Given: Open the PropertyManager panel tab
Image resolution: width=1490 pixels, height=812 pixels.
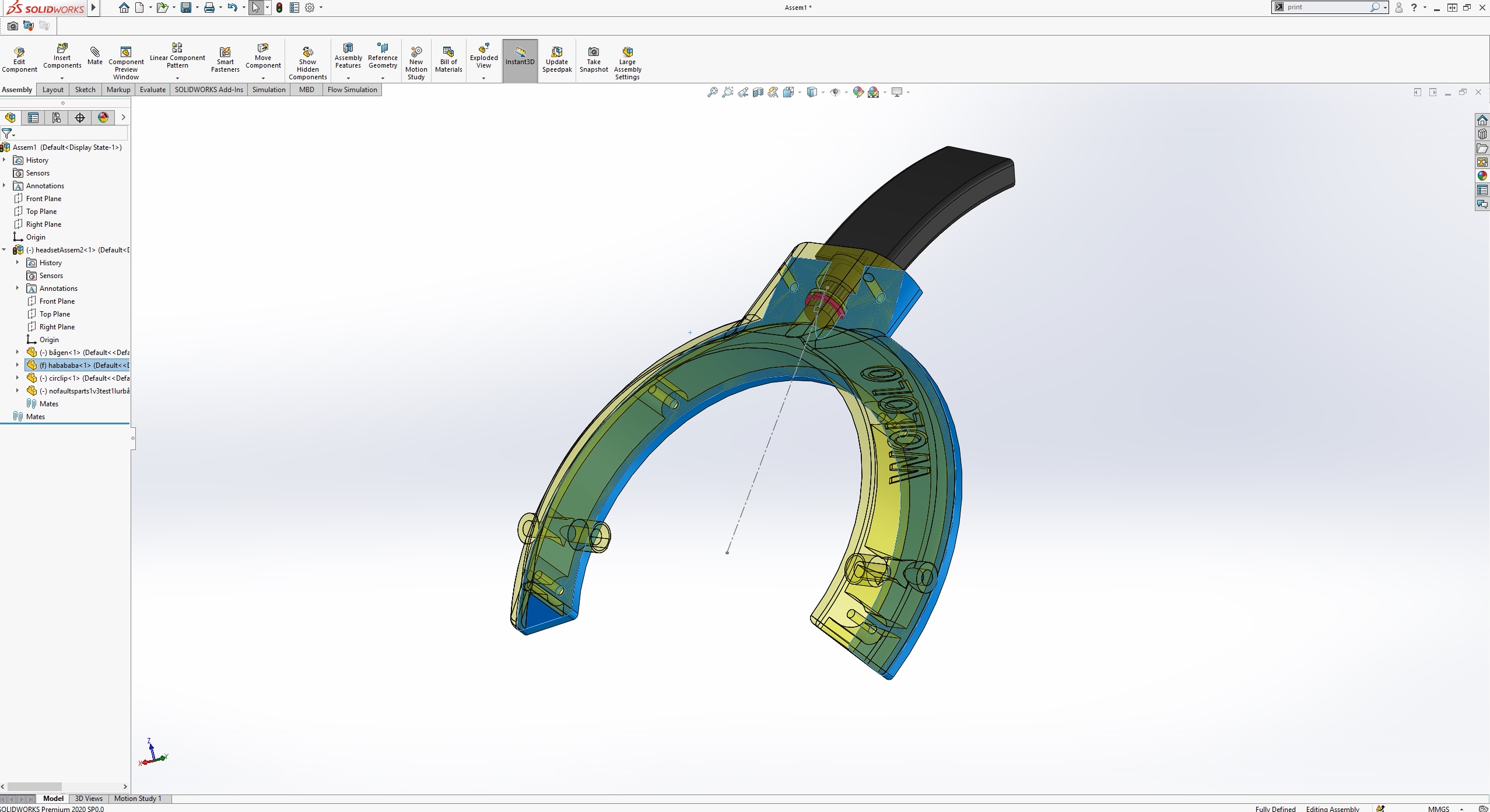Looking at the screenshot, I should point(33,118).
